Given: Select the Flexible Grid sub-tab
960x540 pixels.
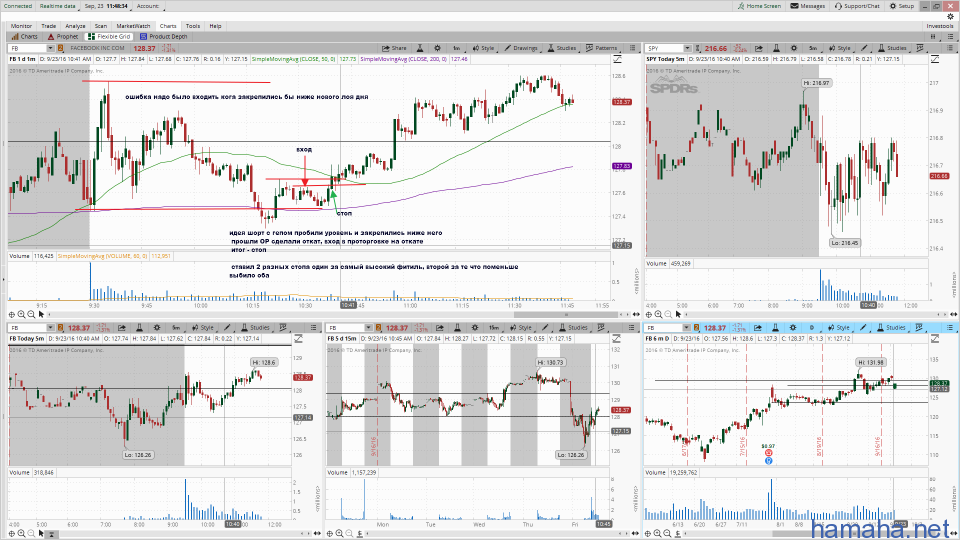Looking at the screenshot, I should click(x=110, y=37).
